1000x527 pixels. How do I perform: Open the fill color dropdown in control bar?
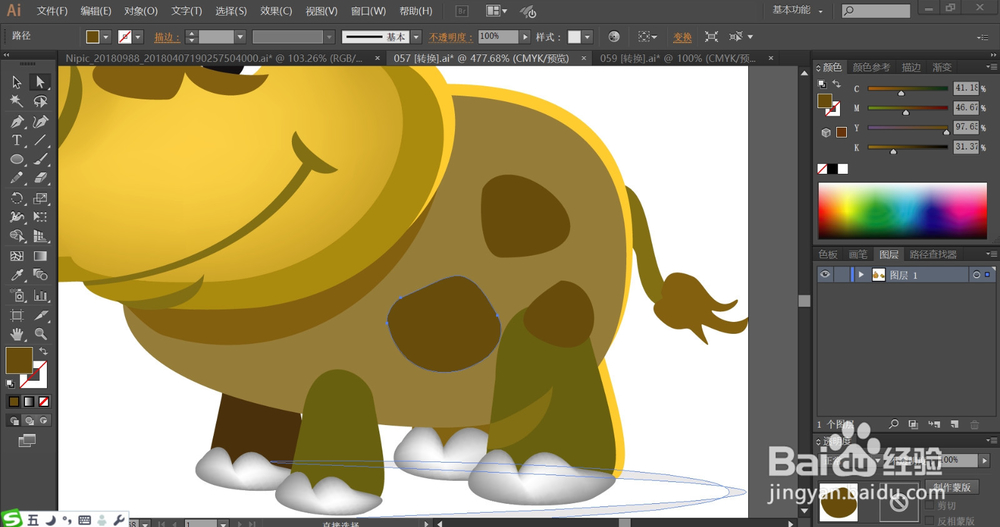tap(106, 37)
